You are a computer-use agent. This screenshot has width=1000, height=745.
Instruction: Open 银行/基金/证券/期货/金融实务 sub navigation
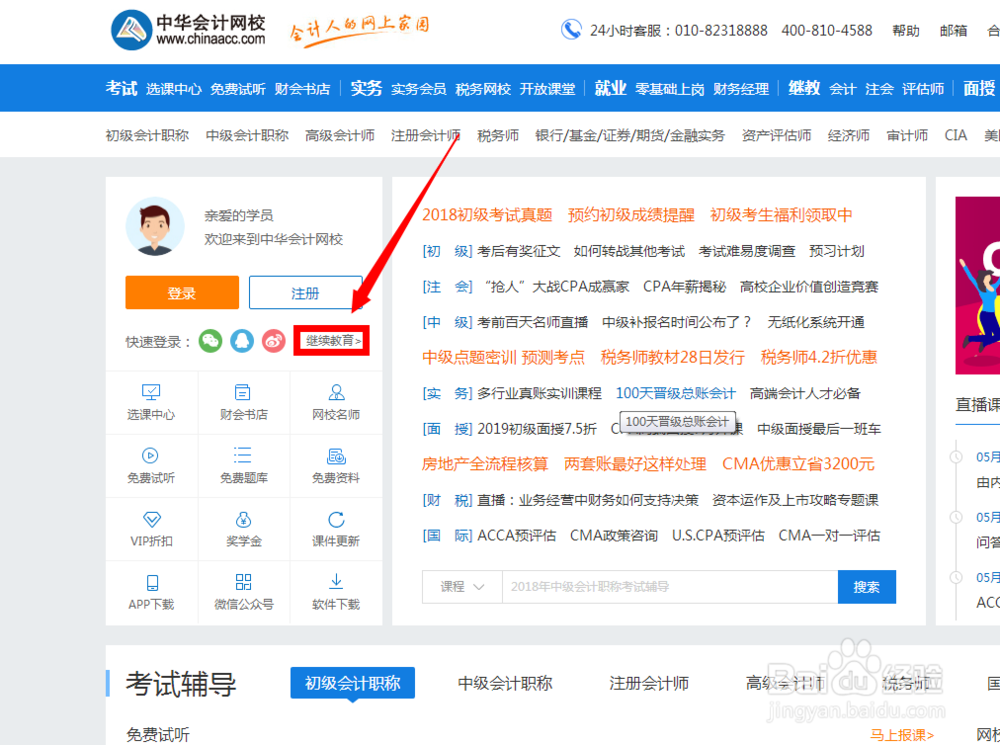tap(630, 135)
